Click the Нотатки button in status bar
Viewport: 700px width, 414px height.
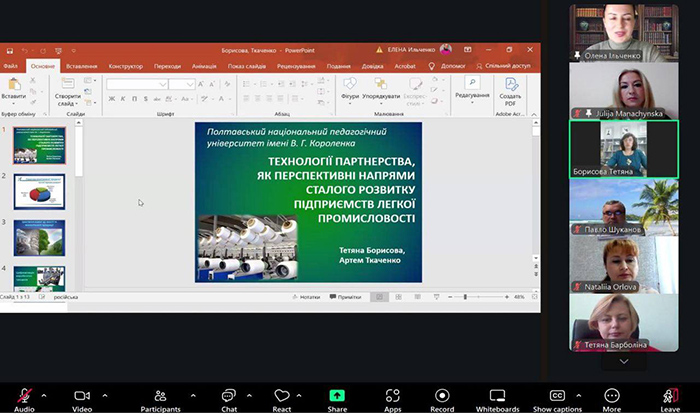click(x=306, y=297)
